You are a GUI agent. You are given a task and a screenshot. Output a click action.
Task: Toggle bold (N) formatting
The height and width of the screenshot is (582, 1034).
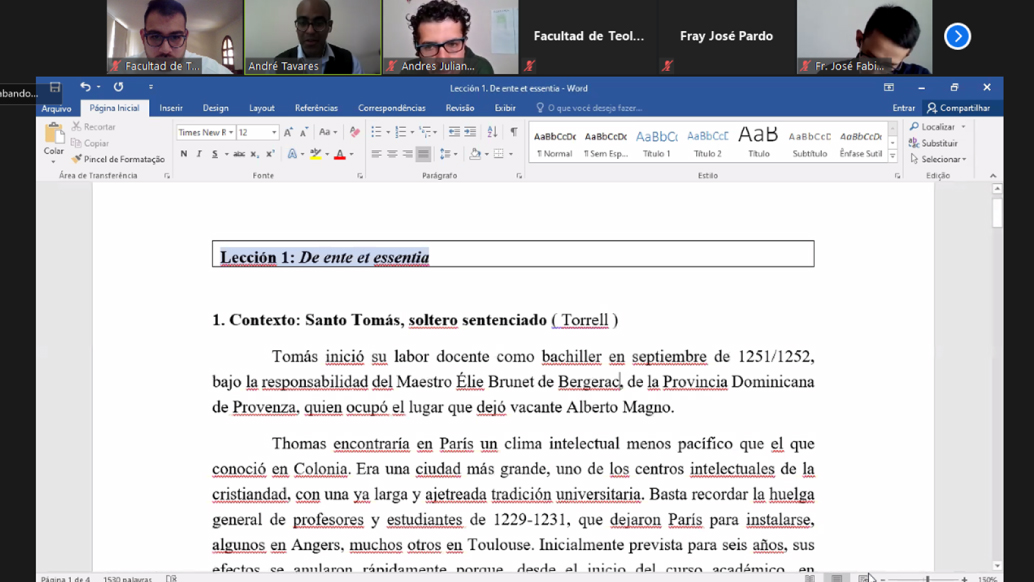pos(183,154)
